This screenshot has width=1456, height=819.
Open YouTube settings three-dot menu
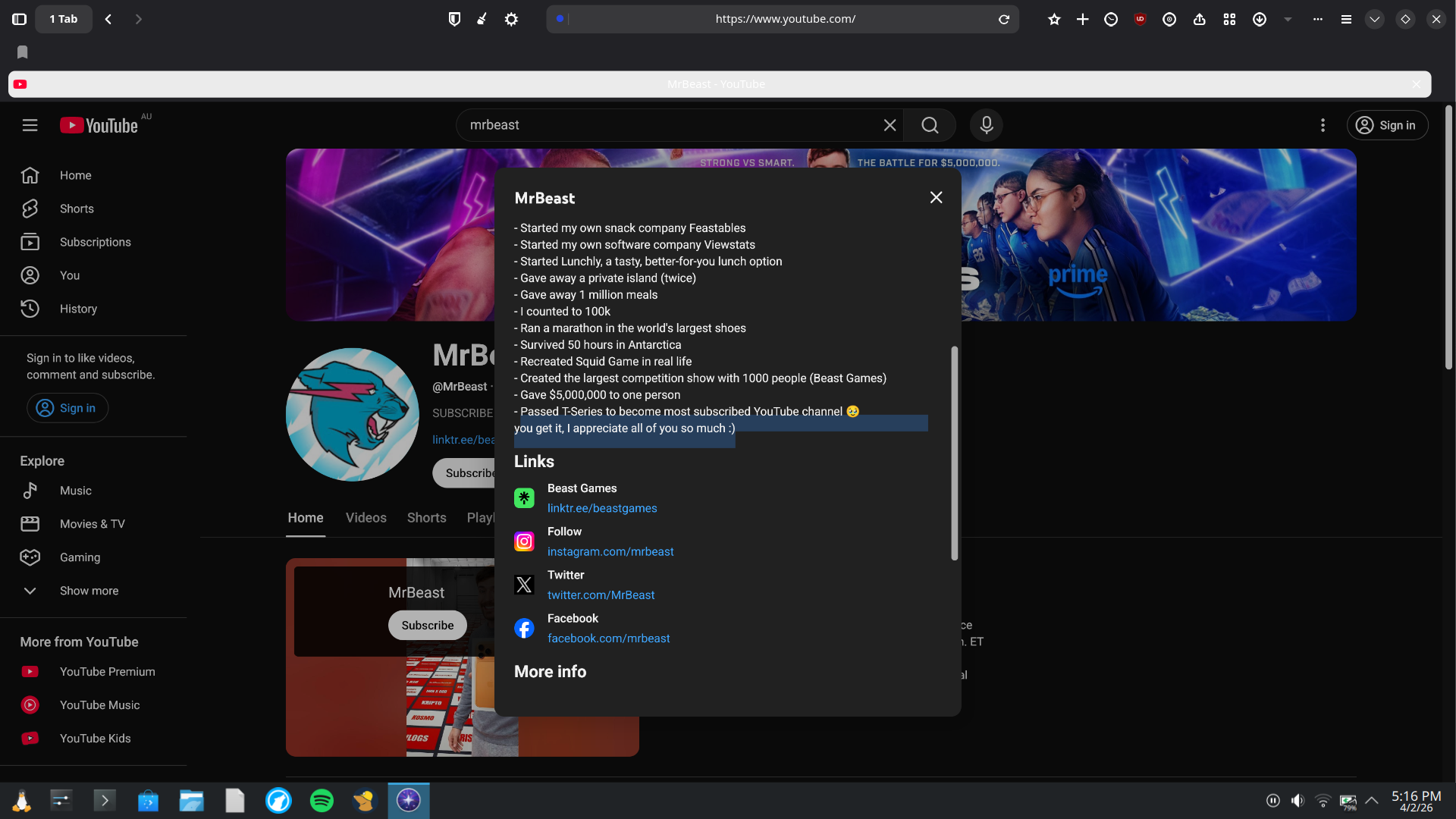(1323, 125)
